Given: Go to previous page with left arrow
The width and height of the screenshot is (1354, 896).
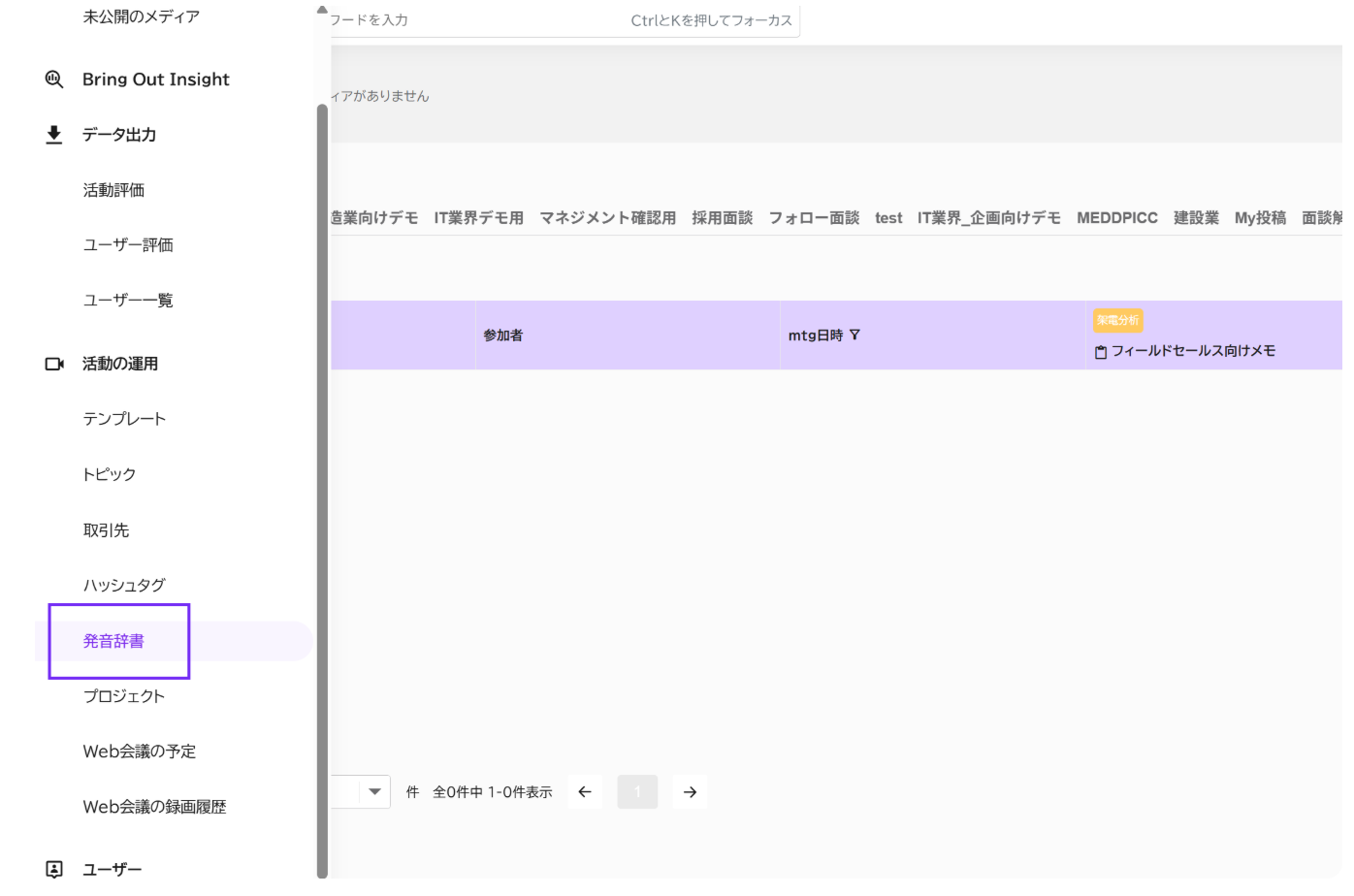Looking at the screenshot, I should [x=585, y=792].
